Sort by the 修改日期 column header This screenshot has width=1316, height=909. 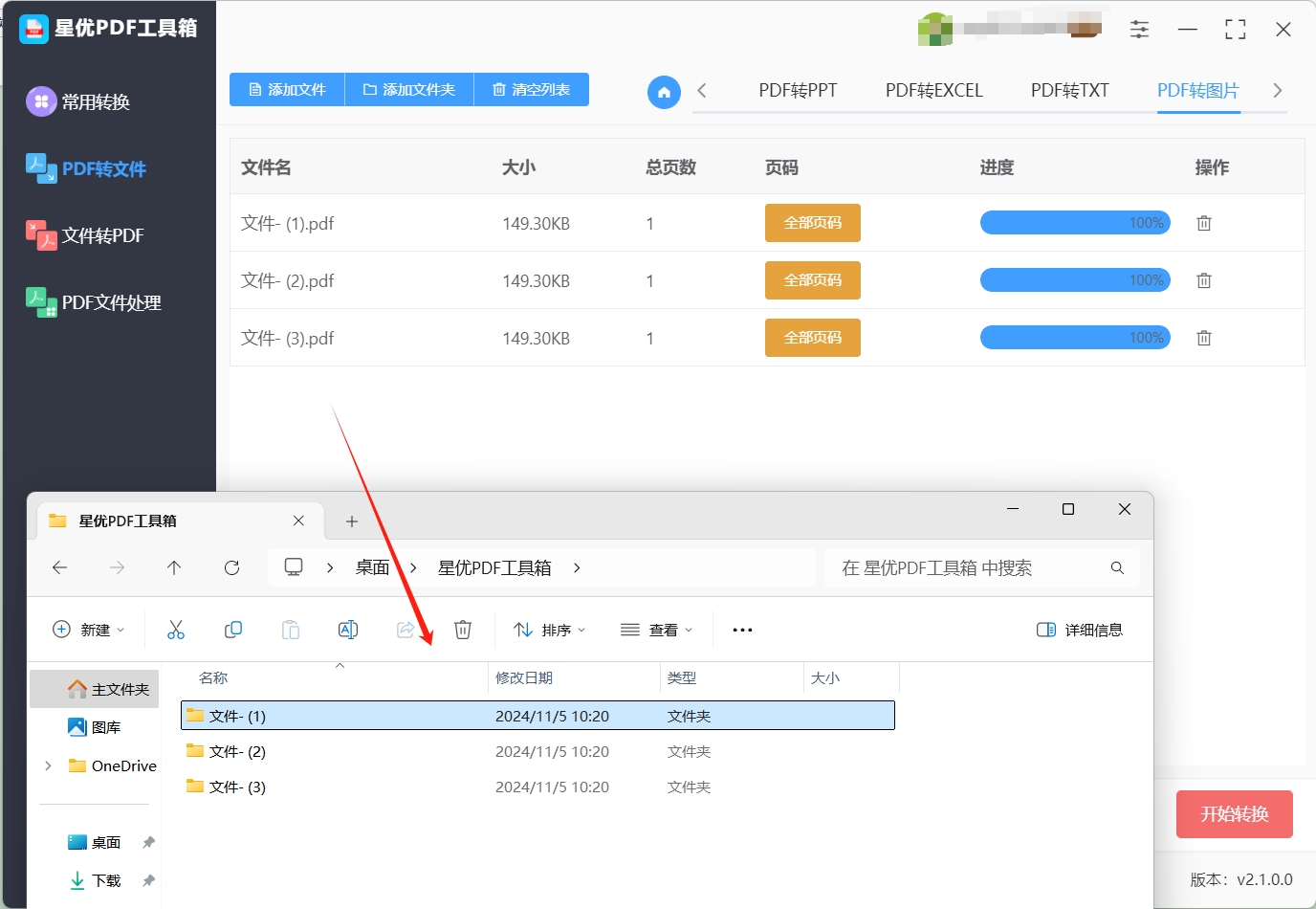coord(524,677)
